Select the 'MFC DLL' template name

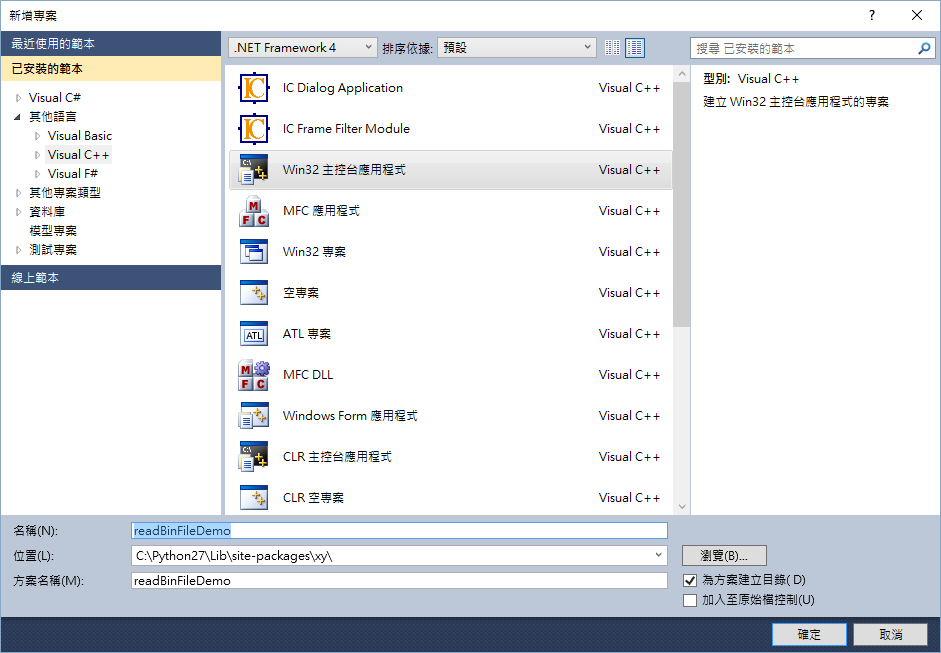[x=308, y=375]
